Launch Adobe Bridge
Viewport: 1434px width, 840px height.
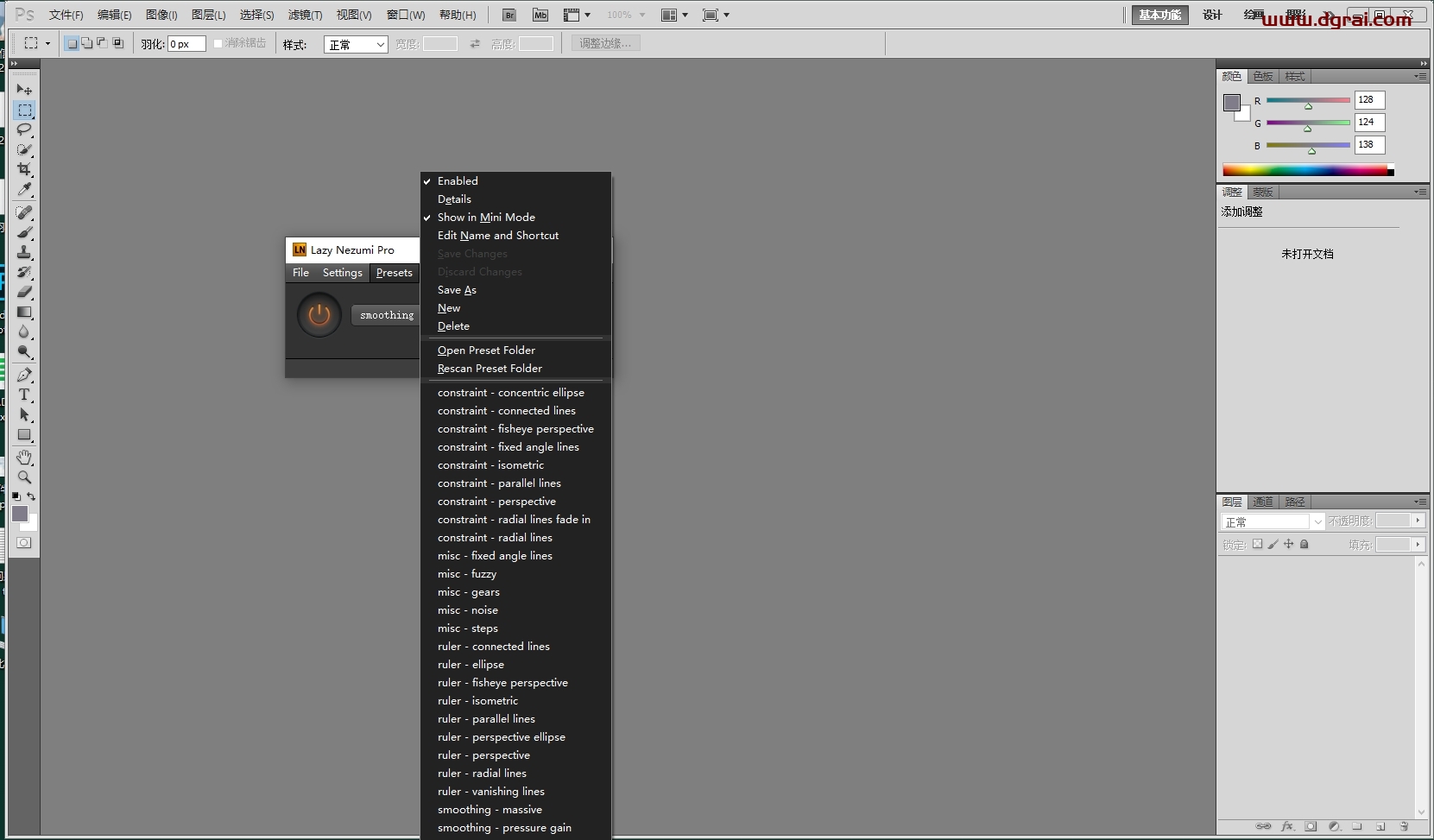(509, 15)
